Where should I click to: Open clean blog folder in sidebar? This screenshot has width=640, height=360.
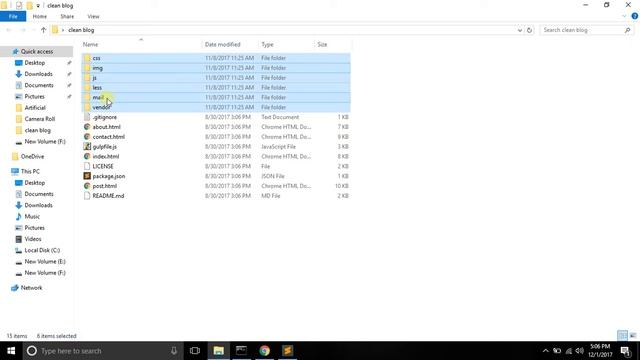[x=38, y=130]
